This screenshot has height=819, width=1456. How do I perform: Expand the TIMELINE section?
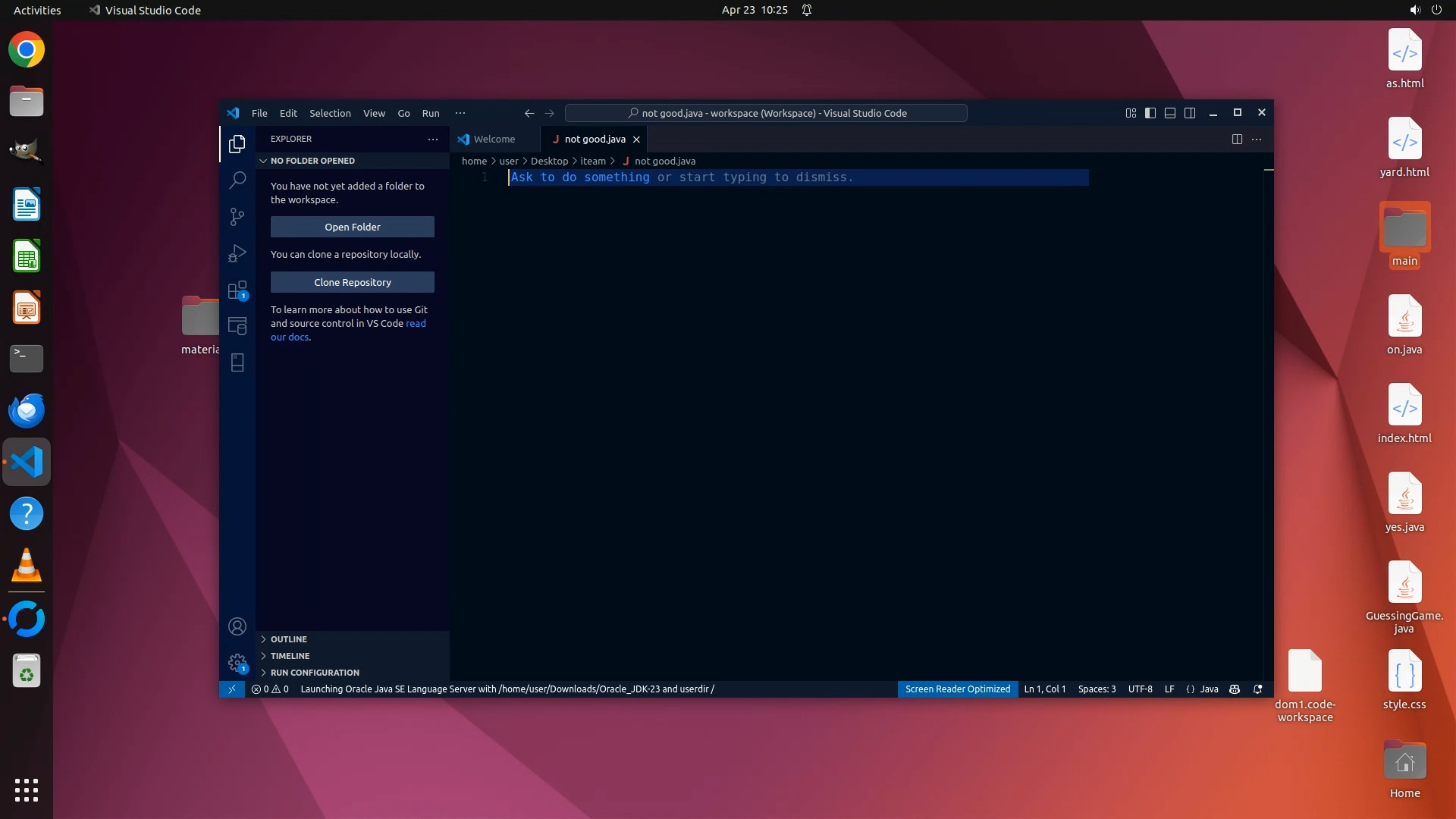pyautogui.click(x=290, y=656)
